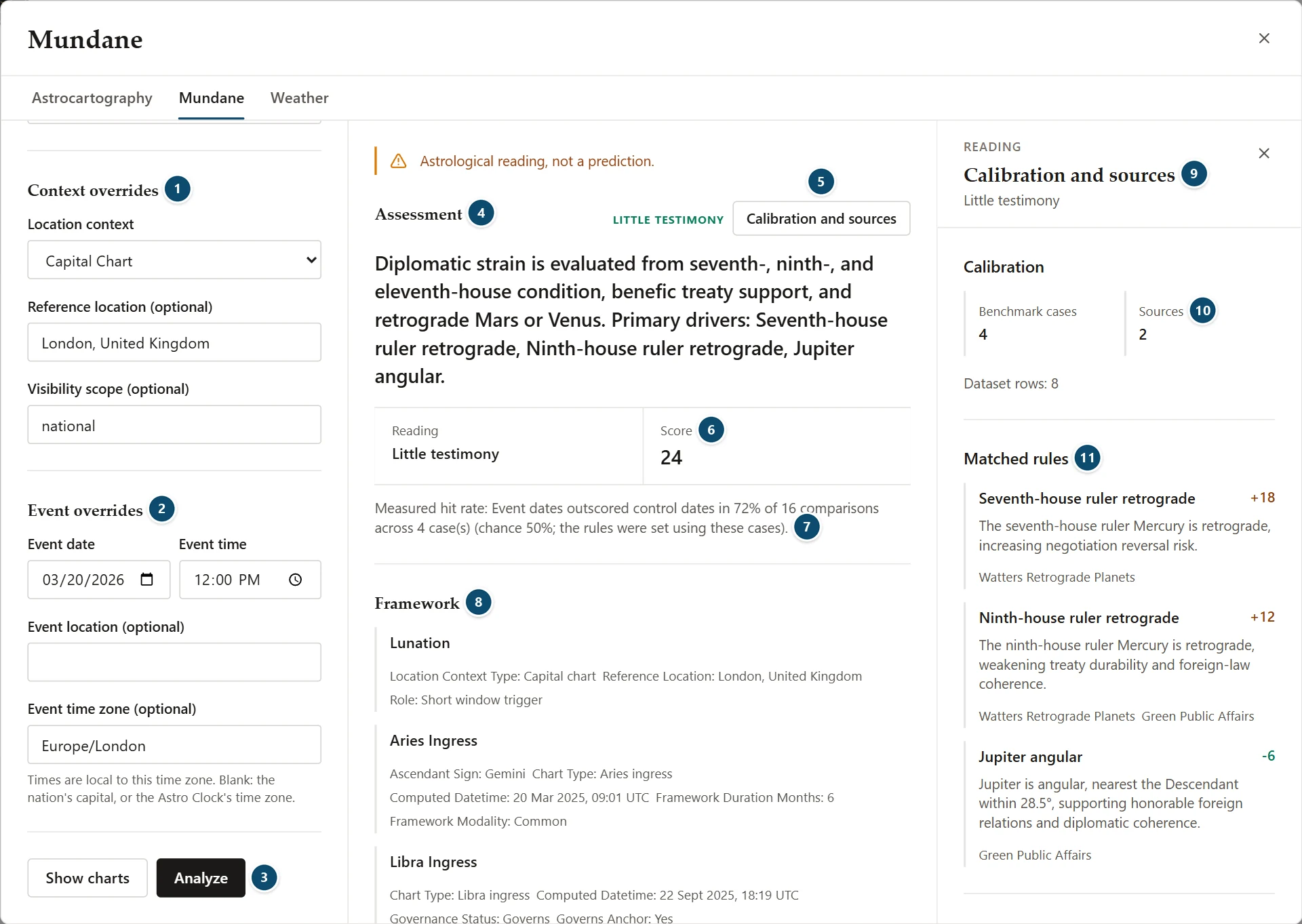Image resolution: width=1302 pixels, height=924 pixels.
Task: Close the Mundane dialog
Action: [x=1263, y=39]
